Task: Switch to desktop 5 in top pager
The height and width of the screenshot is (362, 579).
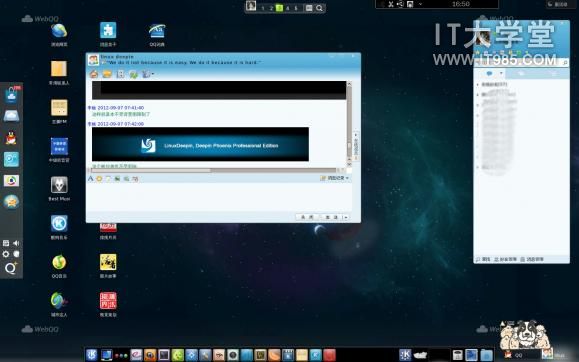Action: click(296, 8)
